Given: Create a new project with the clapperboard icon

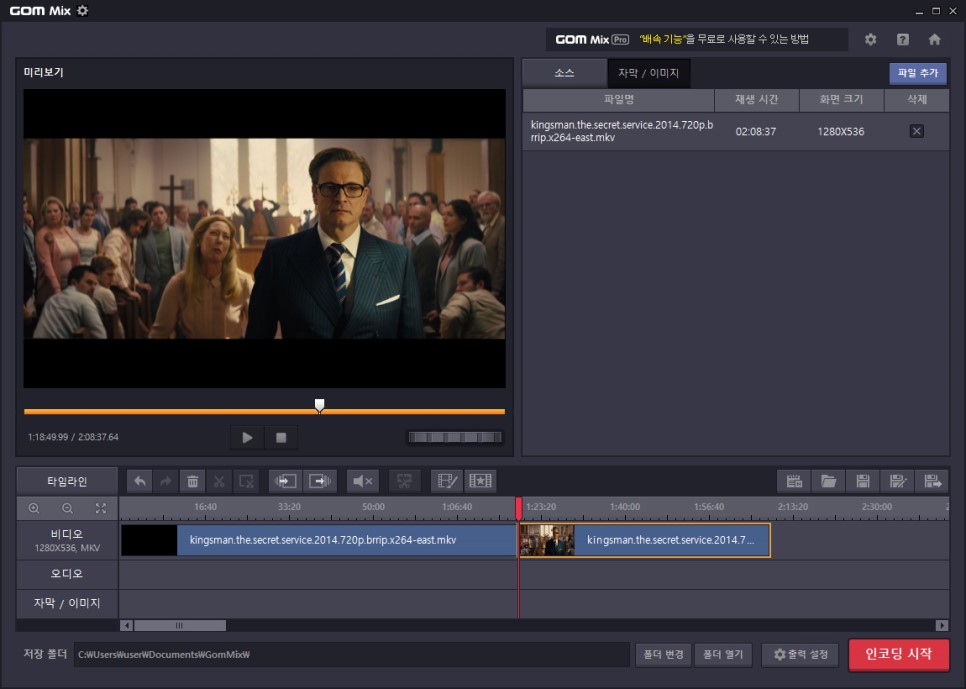Looking at the screenshot, I should pyautogui.click(x=794, y=481).
